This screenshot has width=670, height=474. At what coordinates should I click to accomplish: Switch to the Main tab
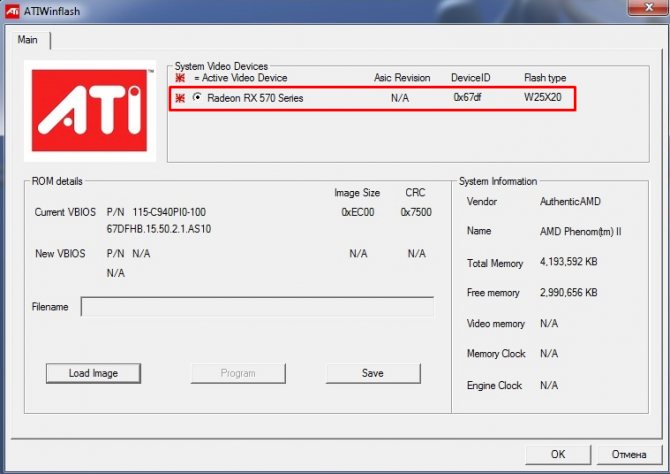pyautogui.click(x=28, y=40)
